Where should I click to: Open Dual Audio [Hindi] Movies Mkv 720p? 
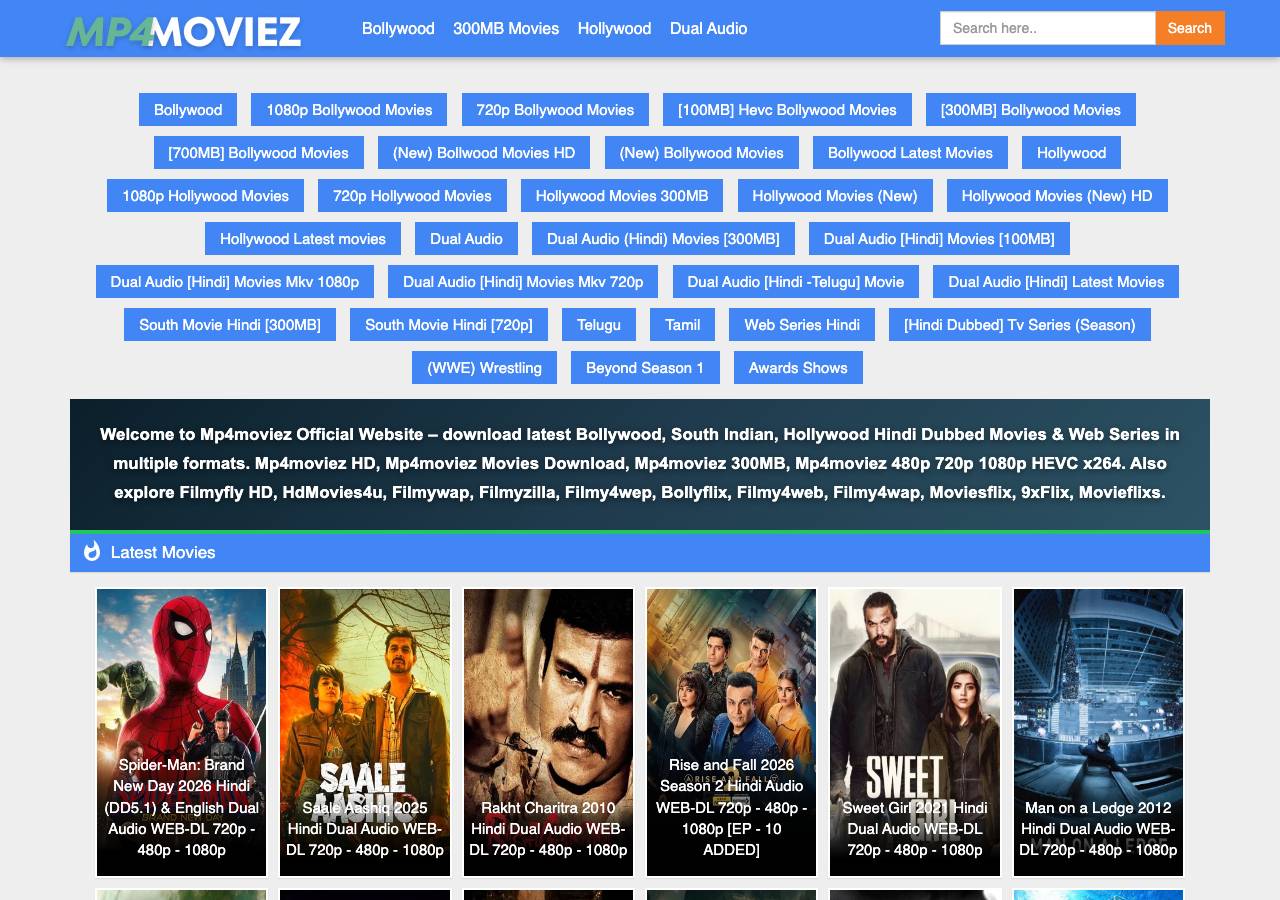[x=523, y=282]
